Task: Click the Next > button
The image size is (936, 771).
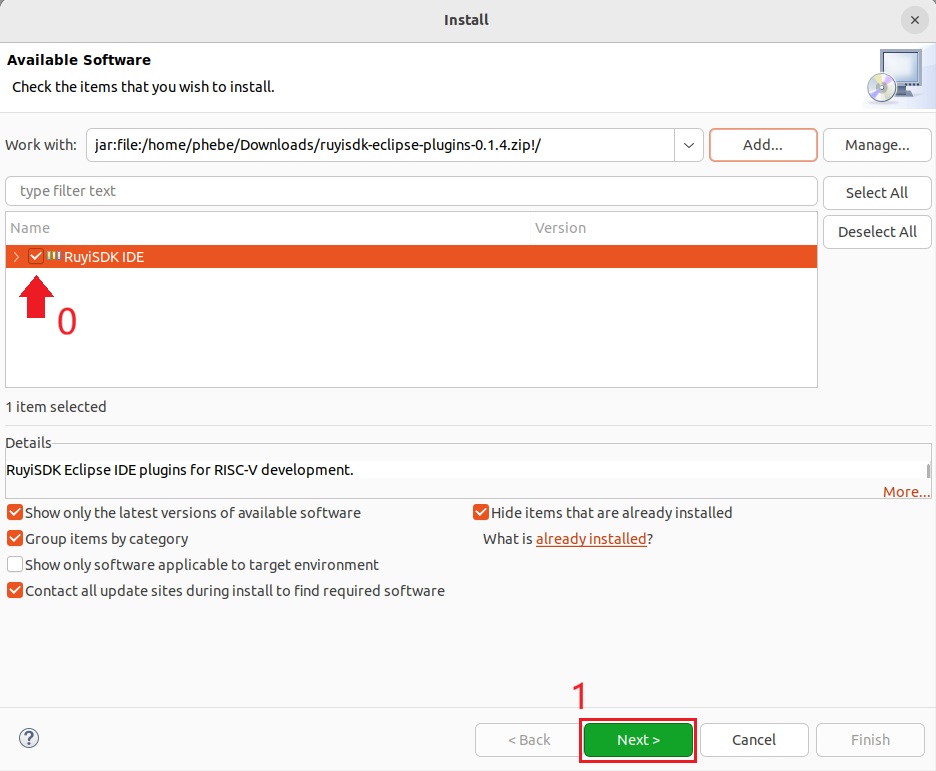Action: tap(638, 740)
